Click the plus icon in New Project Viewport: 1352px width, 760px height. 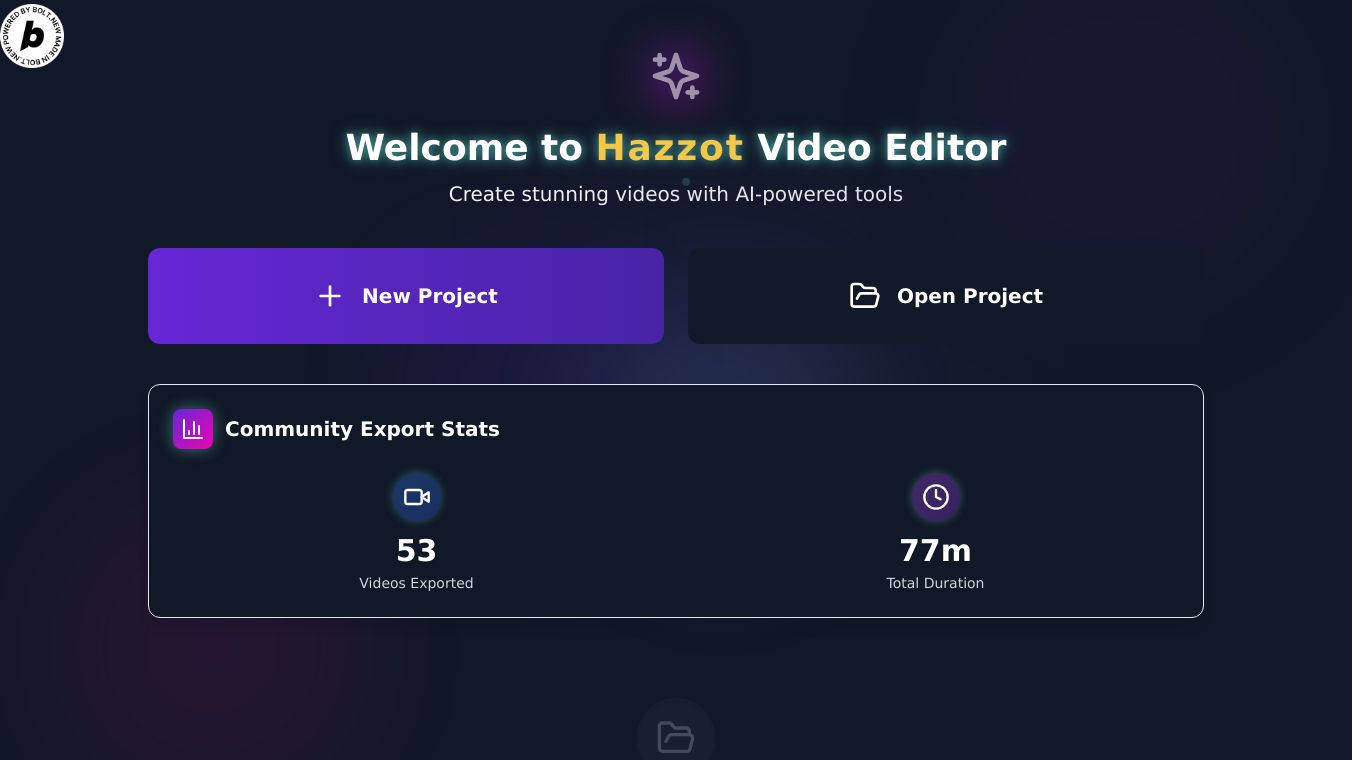point(330,296)
